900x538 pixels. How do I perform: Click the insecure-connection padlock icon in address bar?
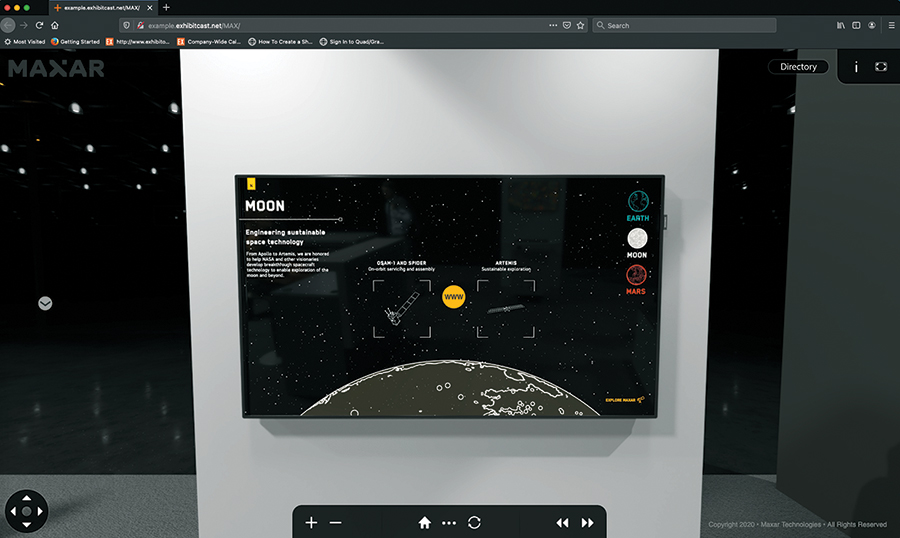pos(140,25)
